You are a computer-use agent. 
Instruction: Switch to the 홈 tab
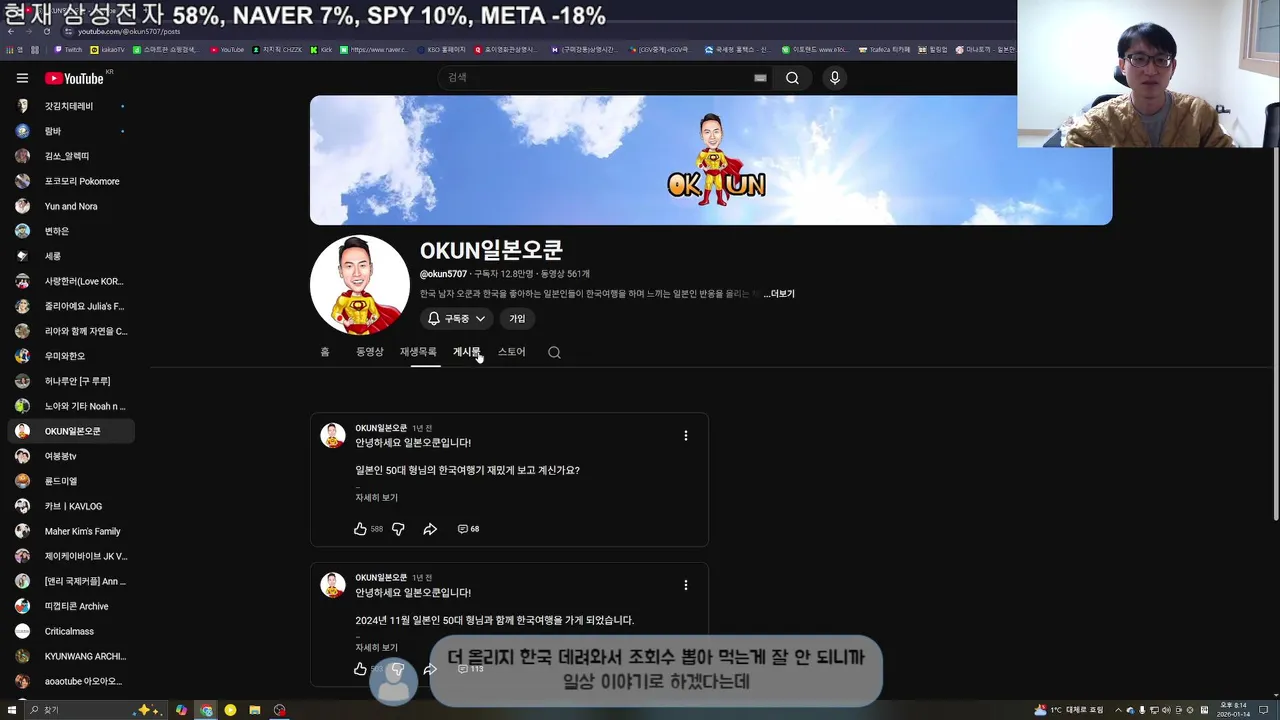click(324, 352)
